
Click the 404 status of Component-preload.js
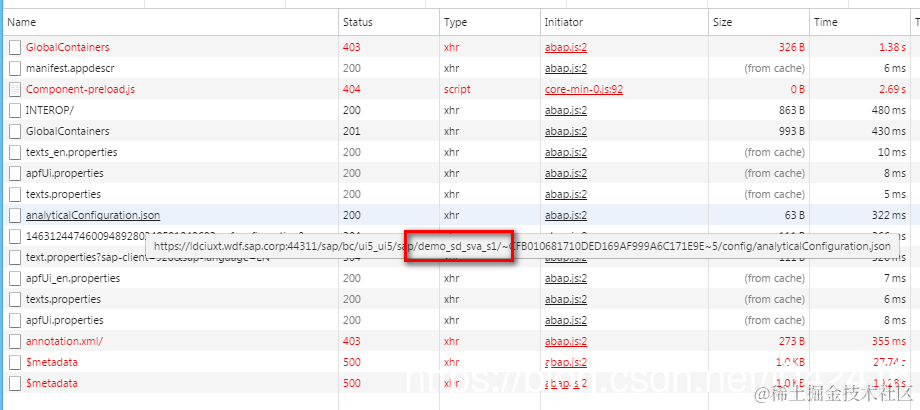(x=351, y=89)
